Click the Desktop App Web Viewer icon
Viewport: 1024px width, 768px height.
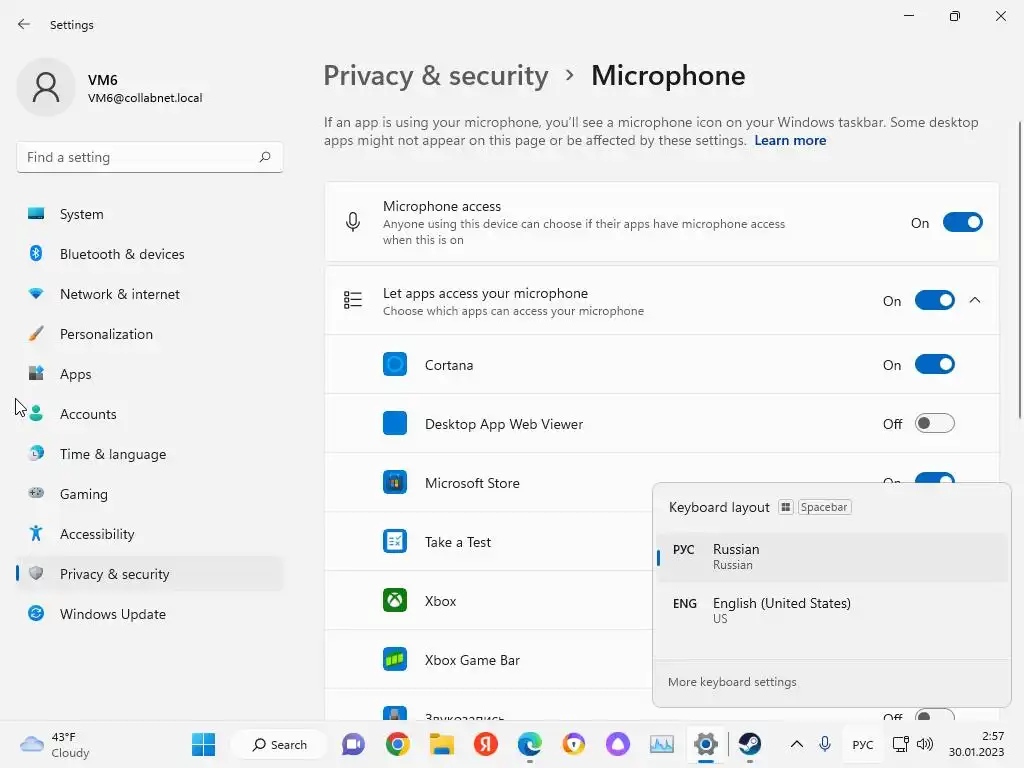tap(394, 423)
